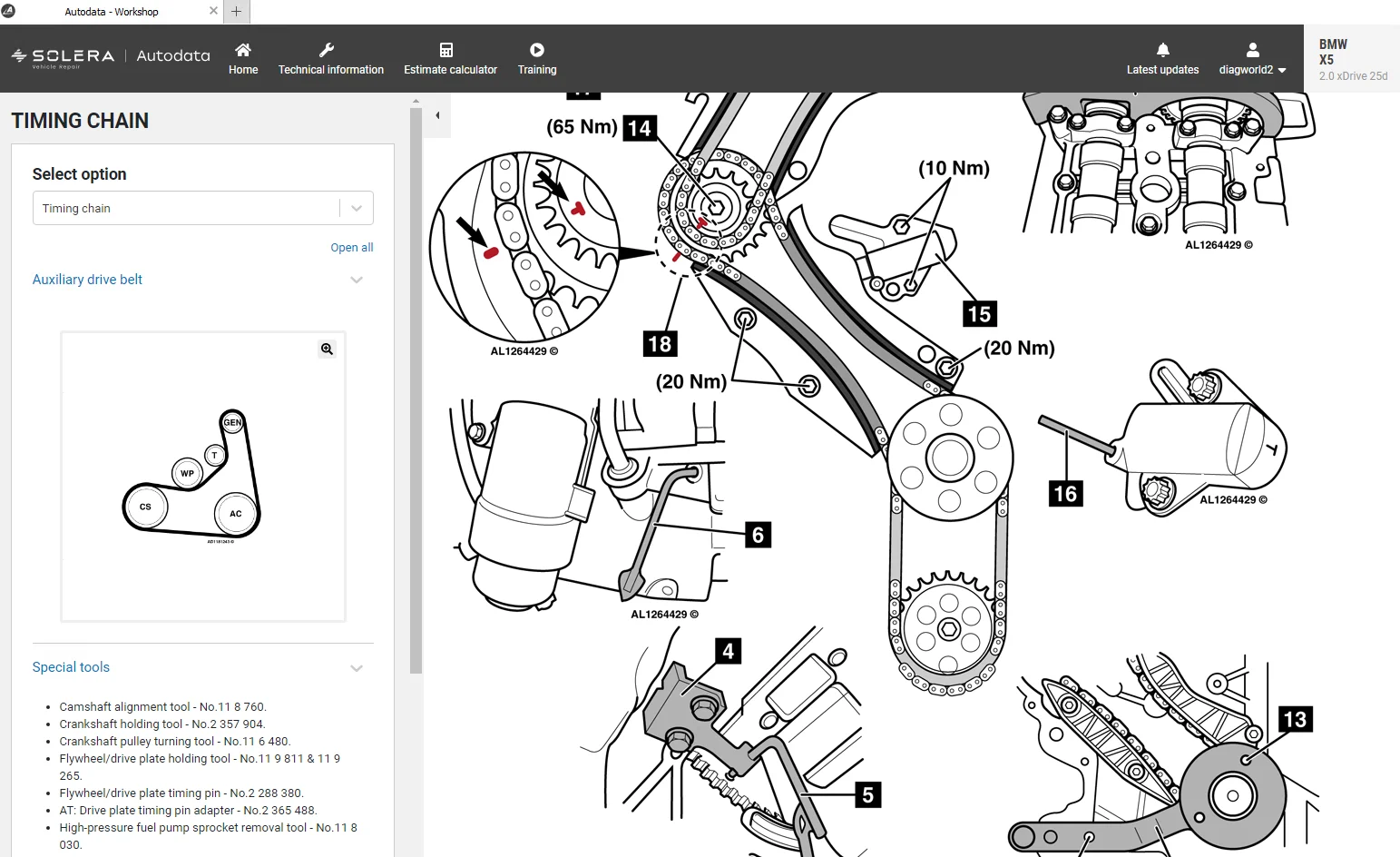Click 'Crankshaft pulley turning tool - No.11 6 480' text

click(175, 741)
